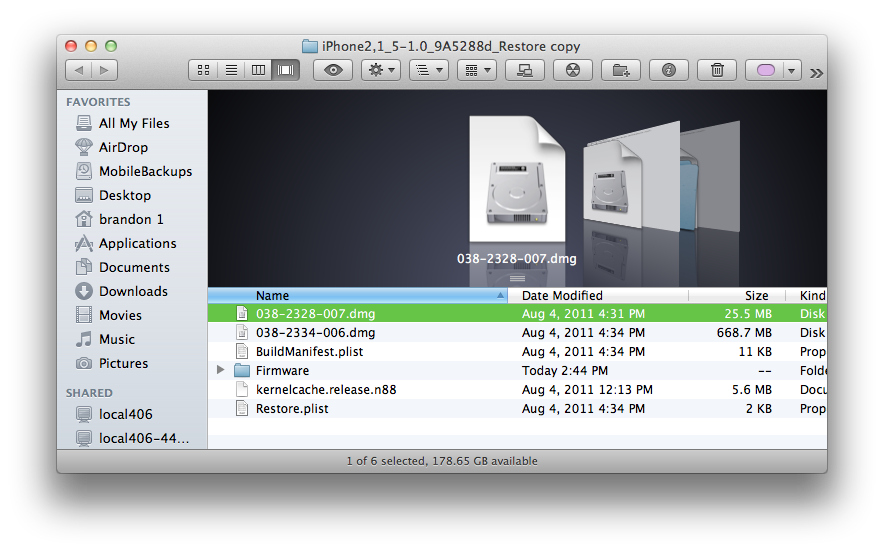The width and height of the screenshot is (884, 552).
Task: Select kernelcache.release.n88 file
Action: click(517, 390)
